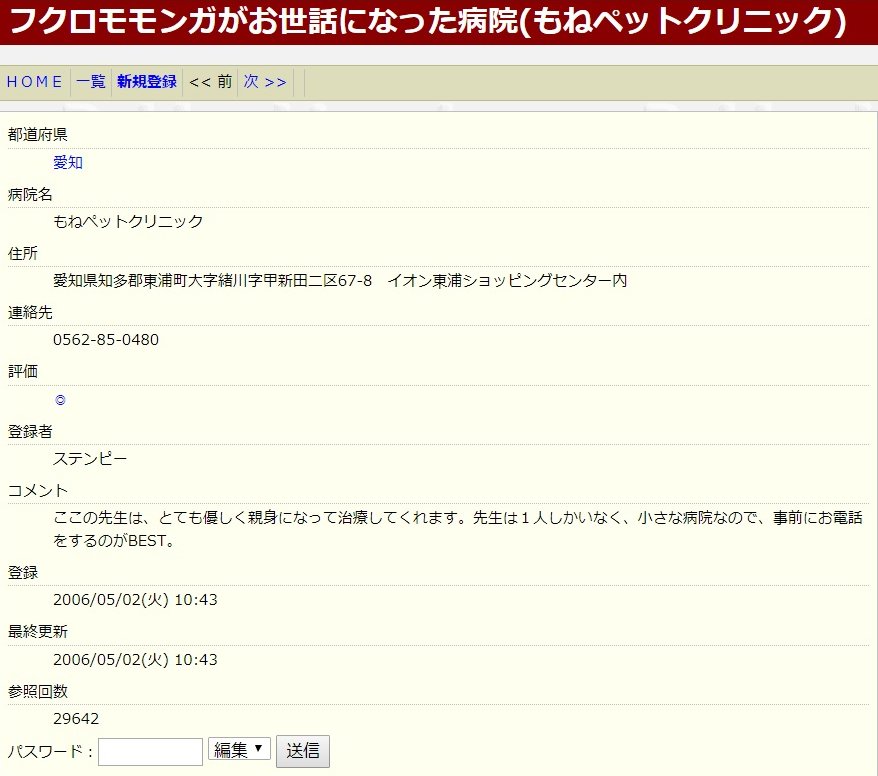Click the 都道府県 field label

38,135
